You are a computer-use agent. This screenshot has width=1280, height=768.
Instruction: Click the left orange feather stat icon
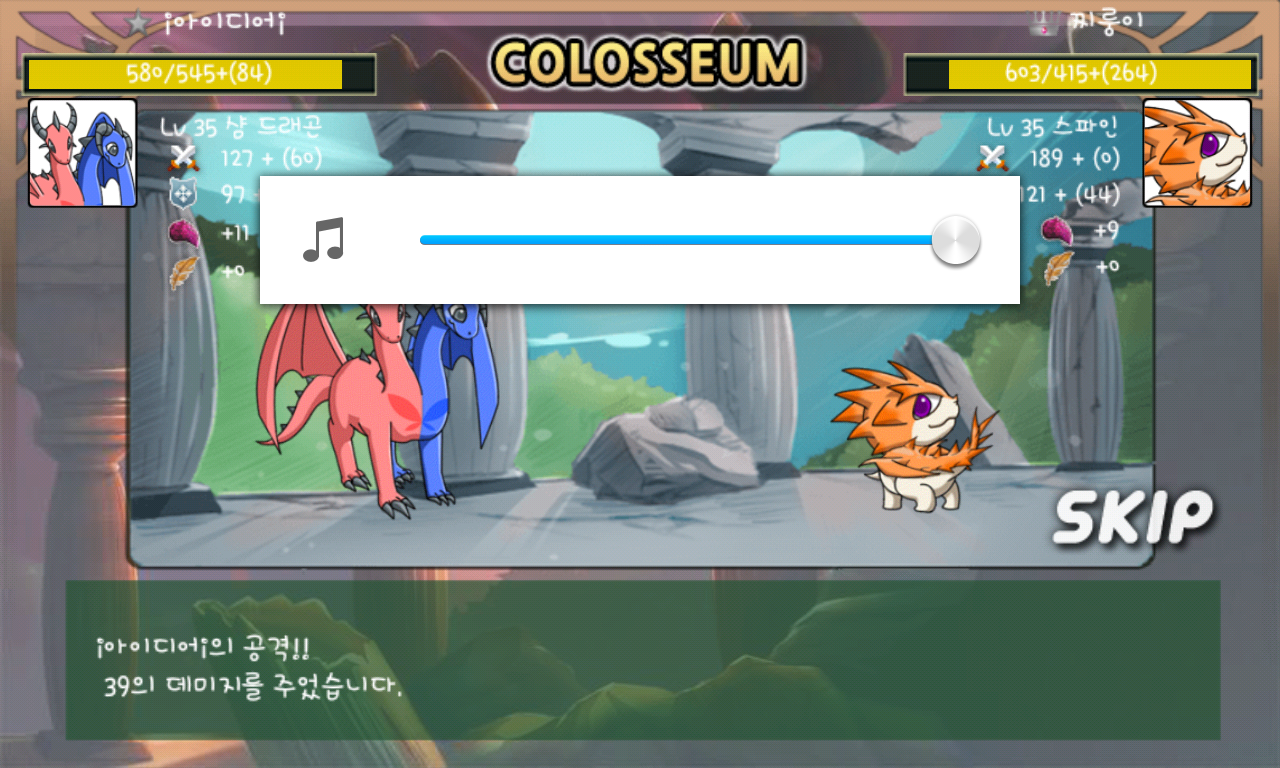point(183,272)
